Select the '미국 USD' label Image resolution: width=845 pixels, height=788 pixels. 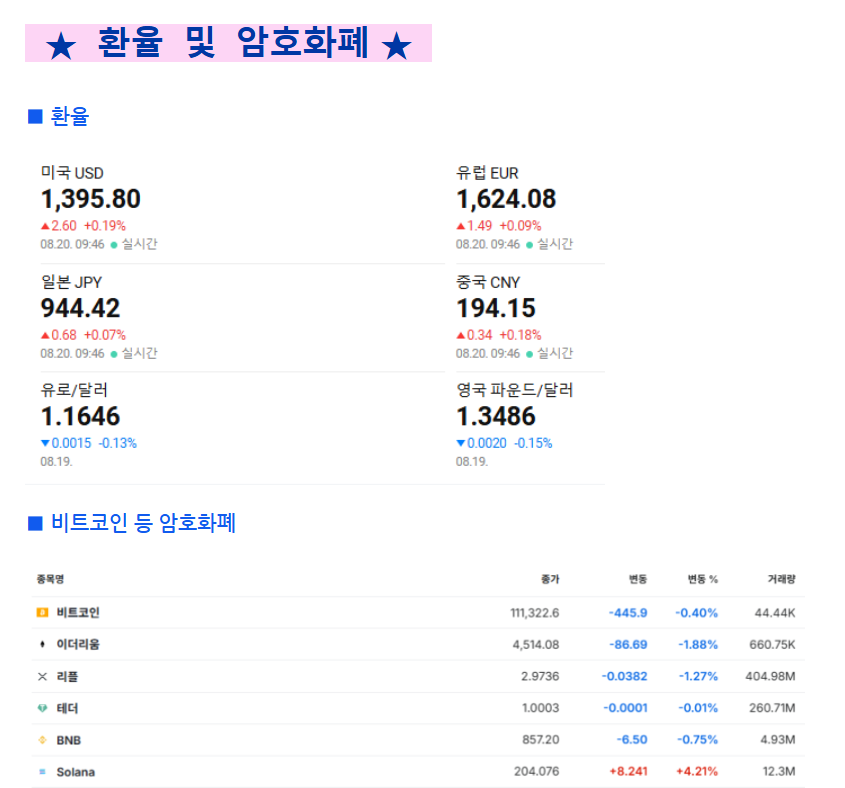pos(72,173)
